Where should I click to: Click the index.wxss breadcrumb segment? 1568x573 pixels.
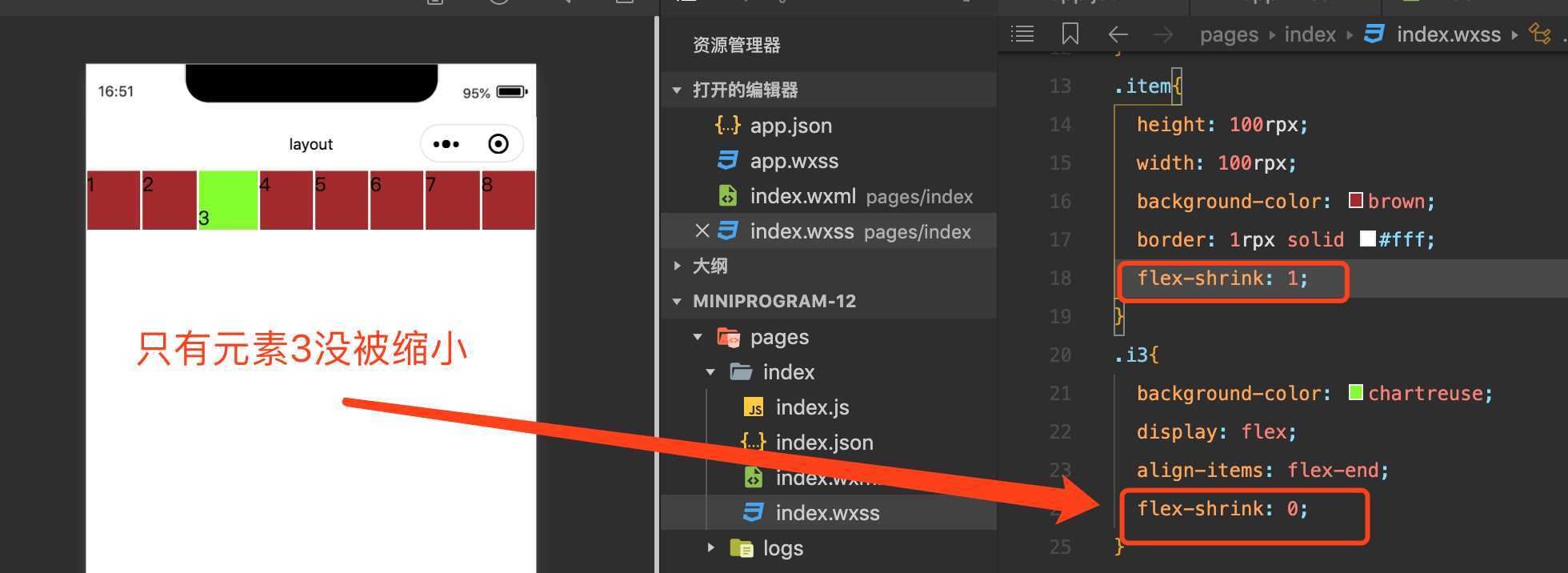coord(1448,34)
